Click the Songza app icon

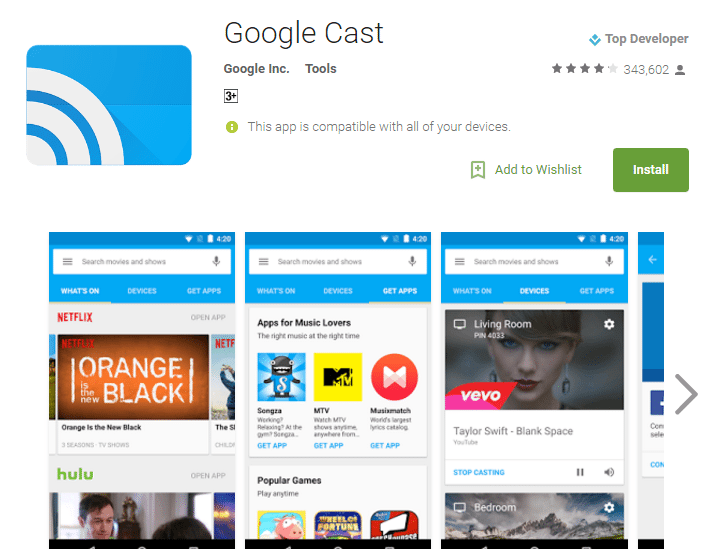[281, 377]
